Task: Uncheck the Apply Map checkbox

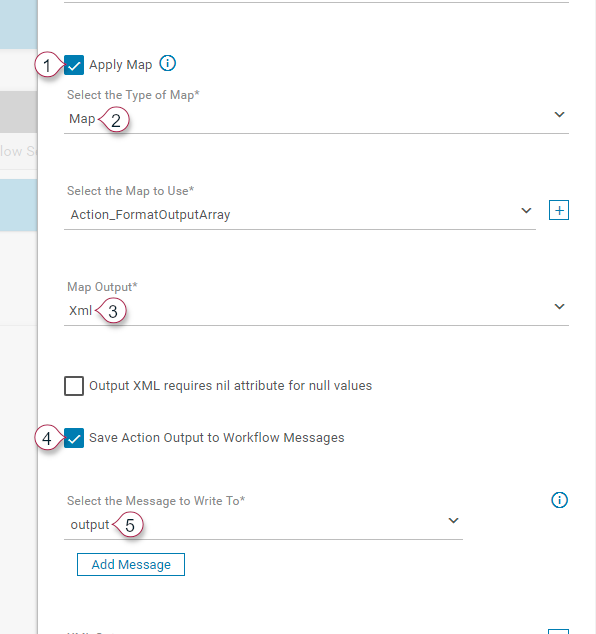Action: point(74,65)
